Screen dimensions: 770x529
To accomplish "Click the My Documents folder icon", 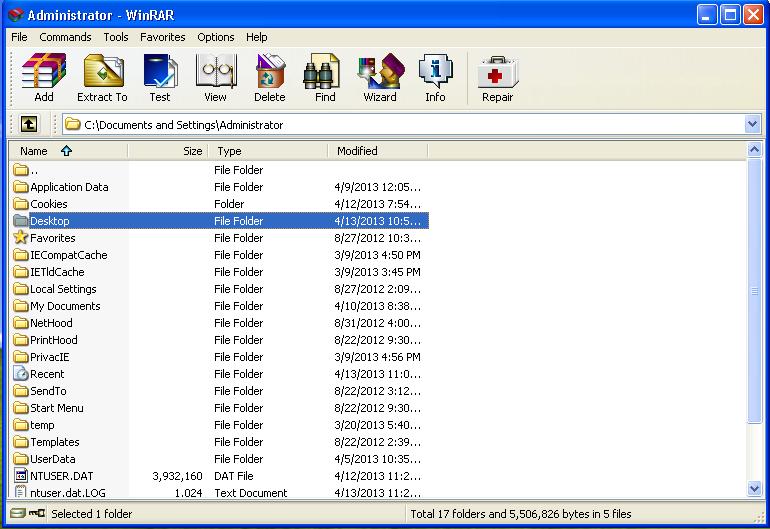I will pos(21,306).
